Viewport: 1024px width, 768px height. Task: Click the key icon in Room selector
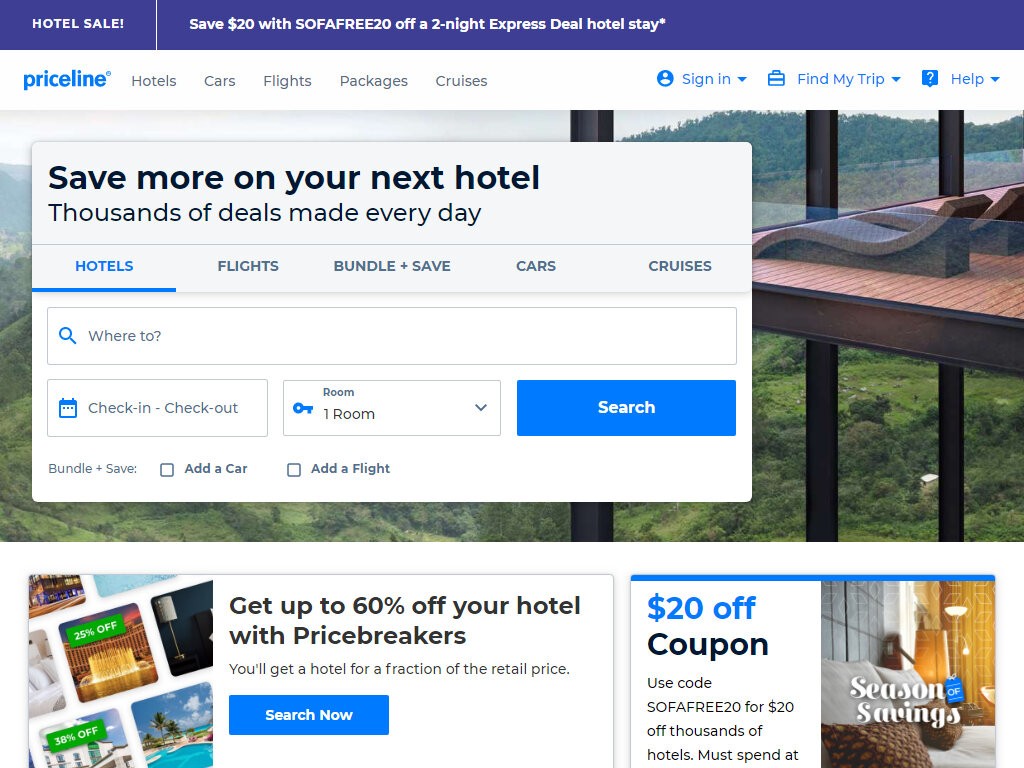[x=303, y=408]
